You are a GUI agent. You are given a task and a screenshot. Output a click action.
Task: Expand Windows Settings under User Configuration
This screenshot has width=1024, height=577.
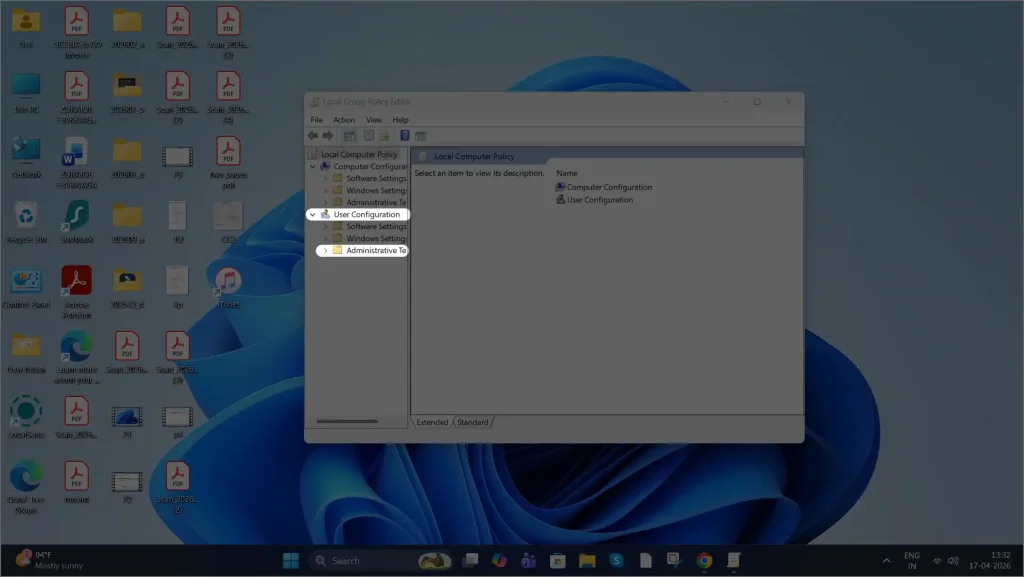(326, 238)
